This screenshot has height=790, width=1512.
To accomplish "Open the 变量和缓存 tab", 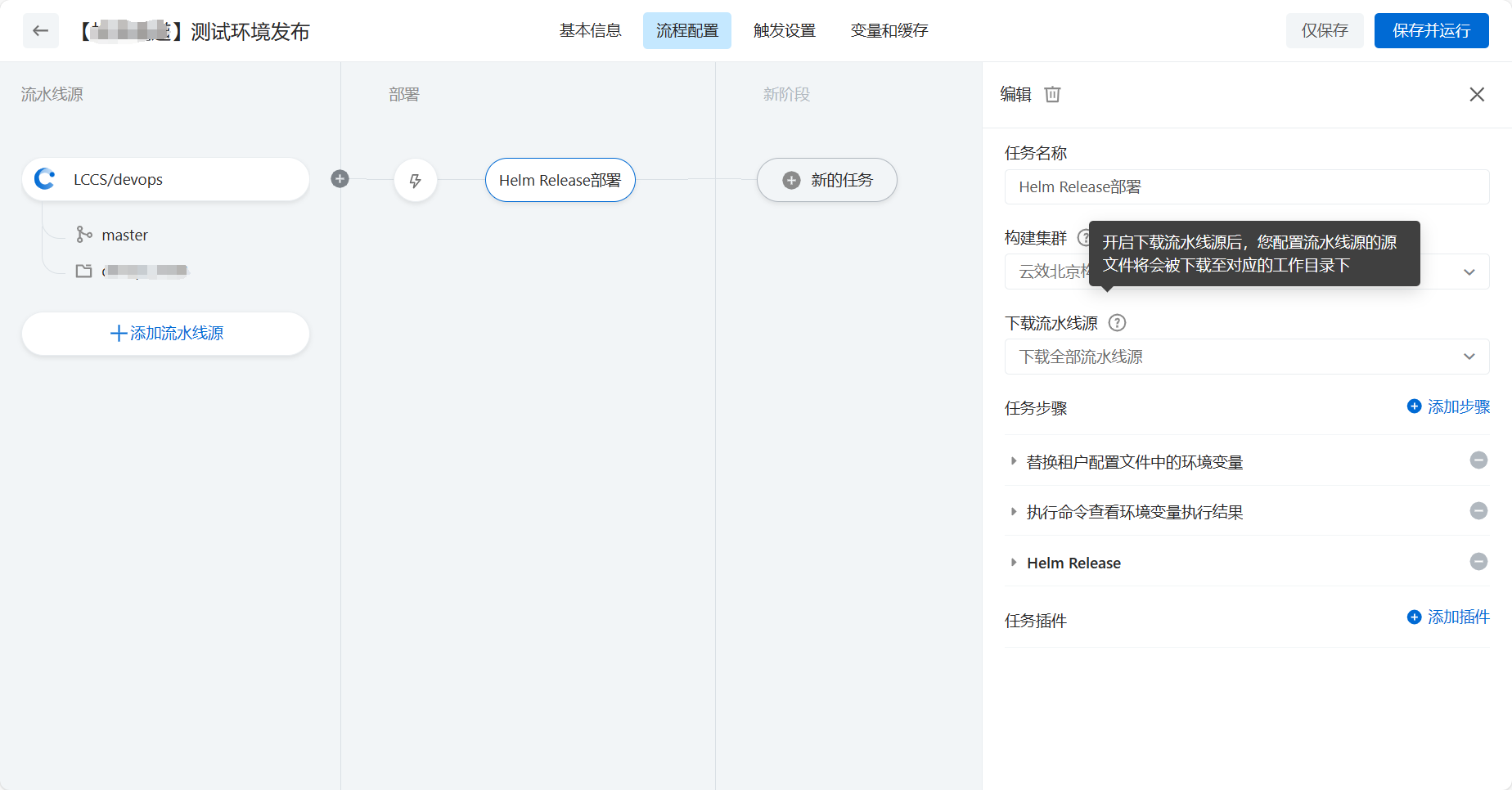I will (x=889, y=31).
